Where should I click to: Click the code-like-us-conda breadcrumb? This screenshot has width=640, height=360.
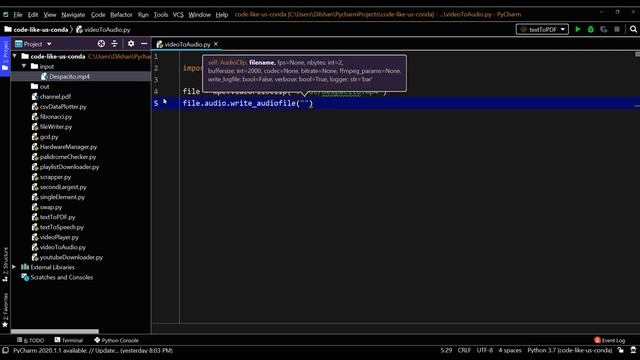click(40, 29)
